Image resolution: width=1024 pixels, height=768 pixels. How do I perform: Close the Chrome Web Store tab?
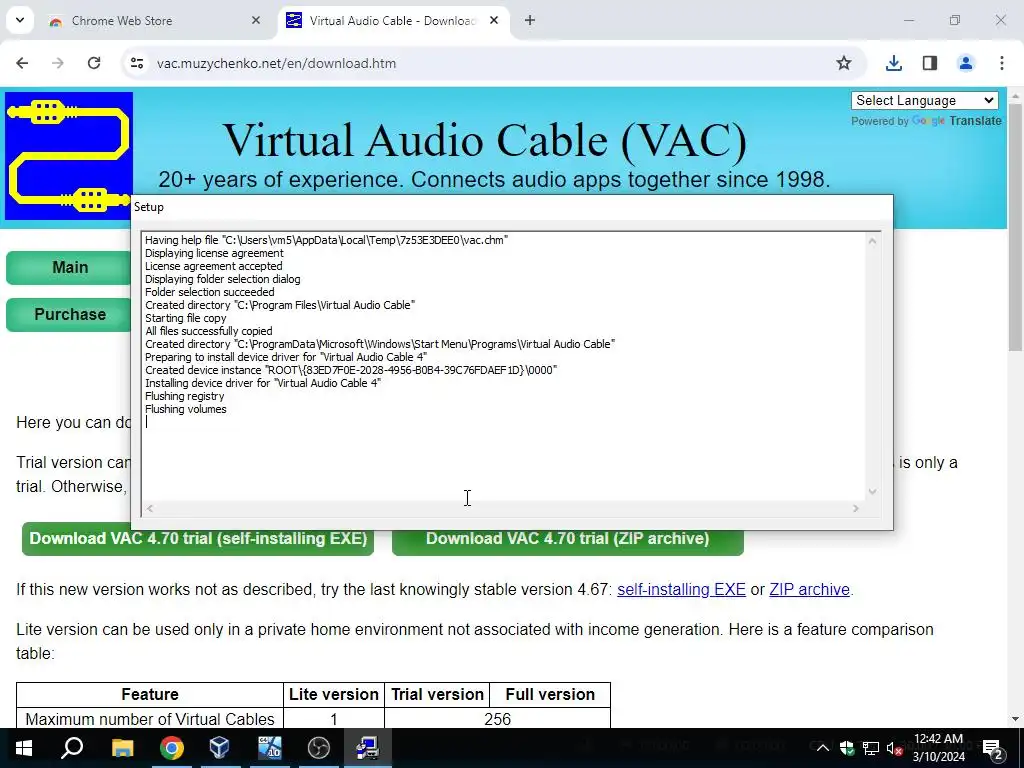tap(256, 20)
